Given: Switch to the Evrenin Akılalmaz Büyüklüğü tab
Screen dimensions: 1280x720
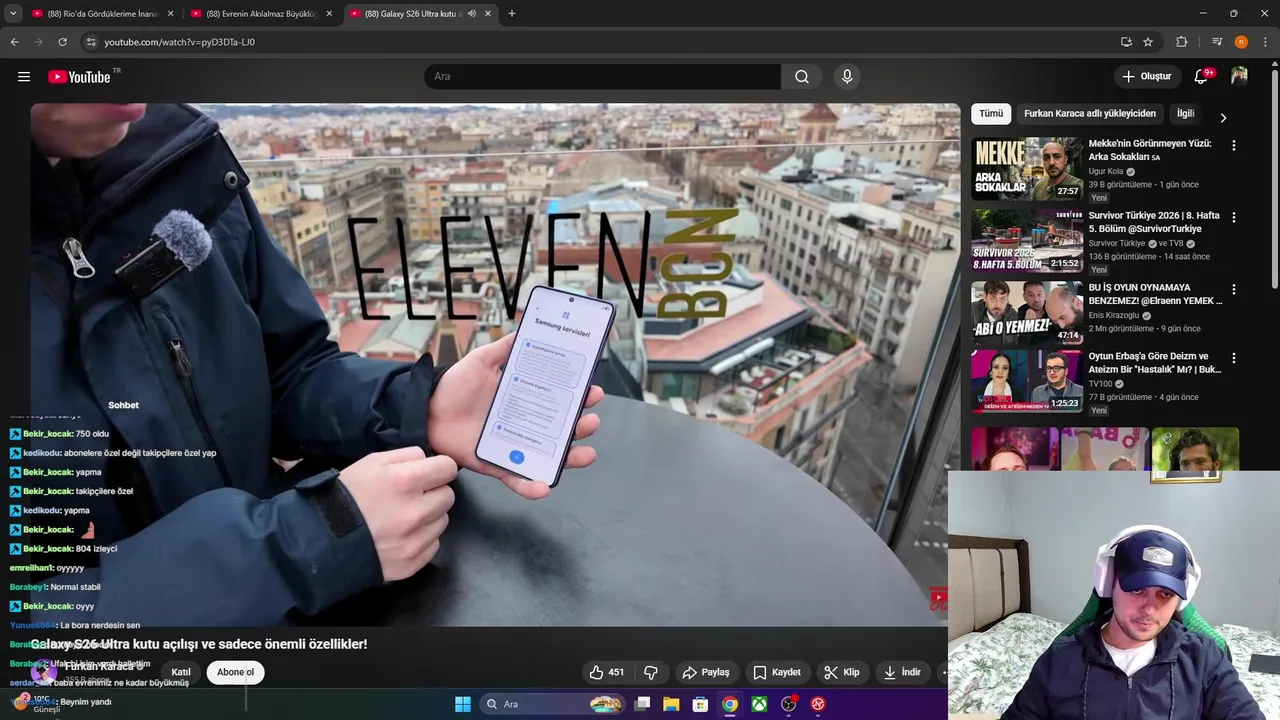Looking at the screenshot, I should point(260,14).
